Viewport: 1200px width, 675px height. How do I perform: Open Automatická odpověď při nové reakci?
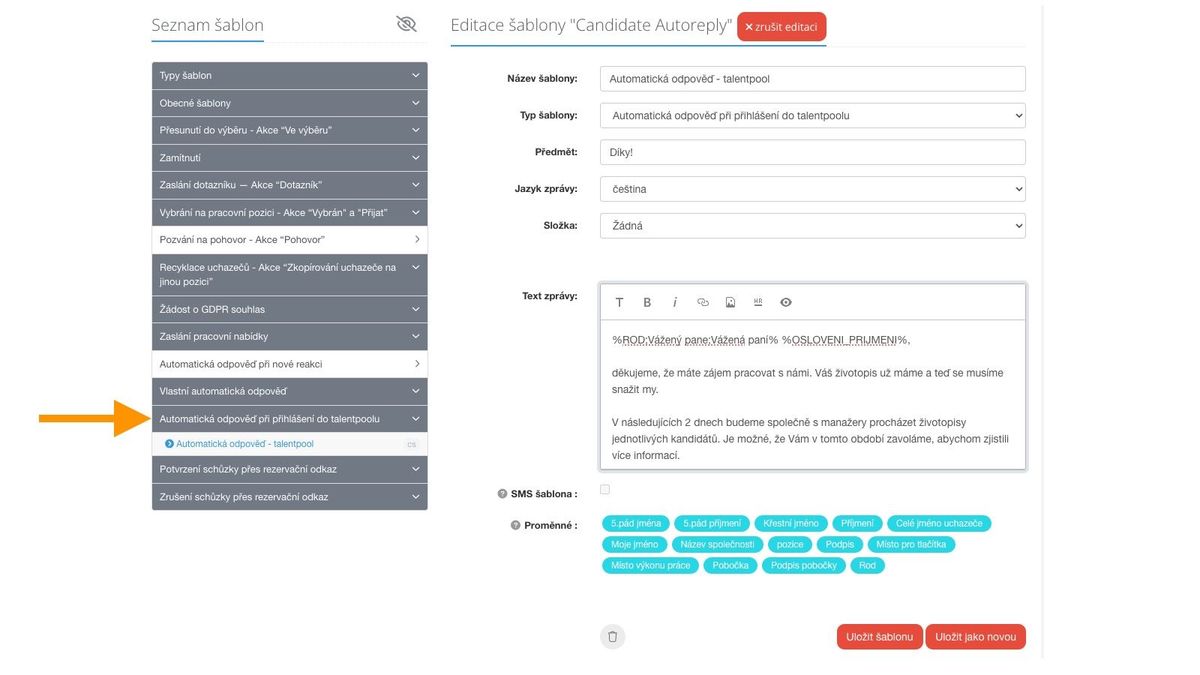[x=289, y=364]
